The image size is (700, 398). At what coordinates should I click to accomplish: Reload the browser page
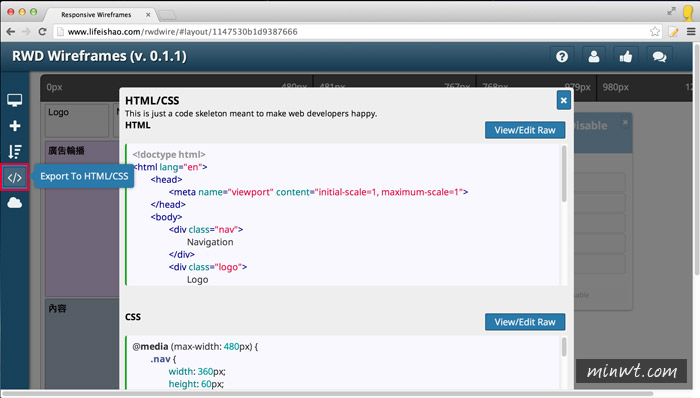coord(42,32)
